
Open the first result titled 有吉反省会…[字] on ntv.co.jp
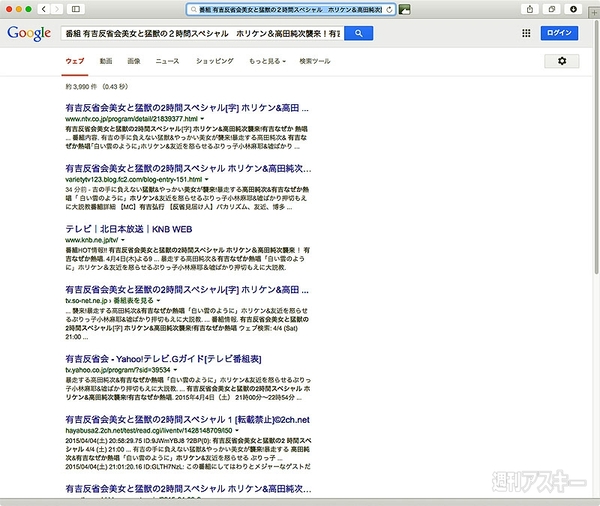click(x=187, y=108)
